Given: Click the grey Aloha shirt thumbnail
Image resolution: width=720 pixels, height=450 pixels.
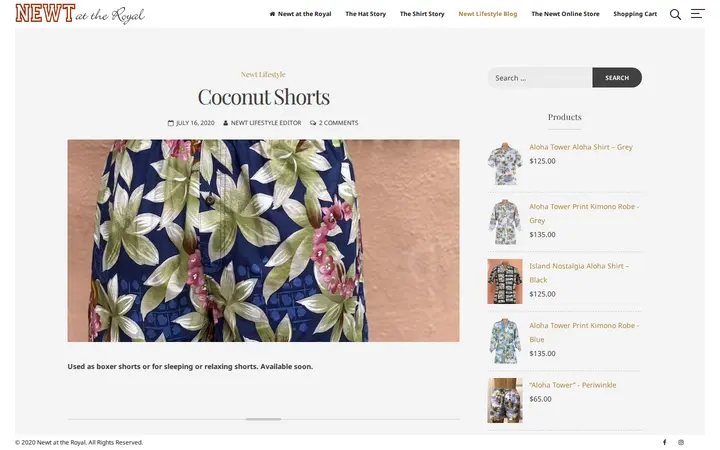Looking at the screenshot, I should click(x=505, y=163).
